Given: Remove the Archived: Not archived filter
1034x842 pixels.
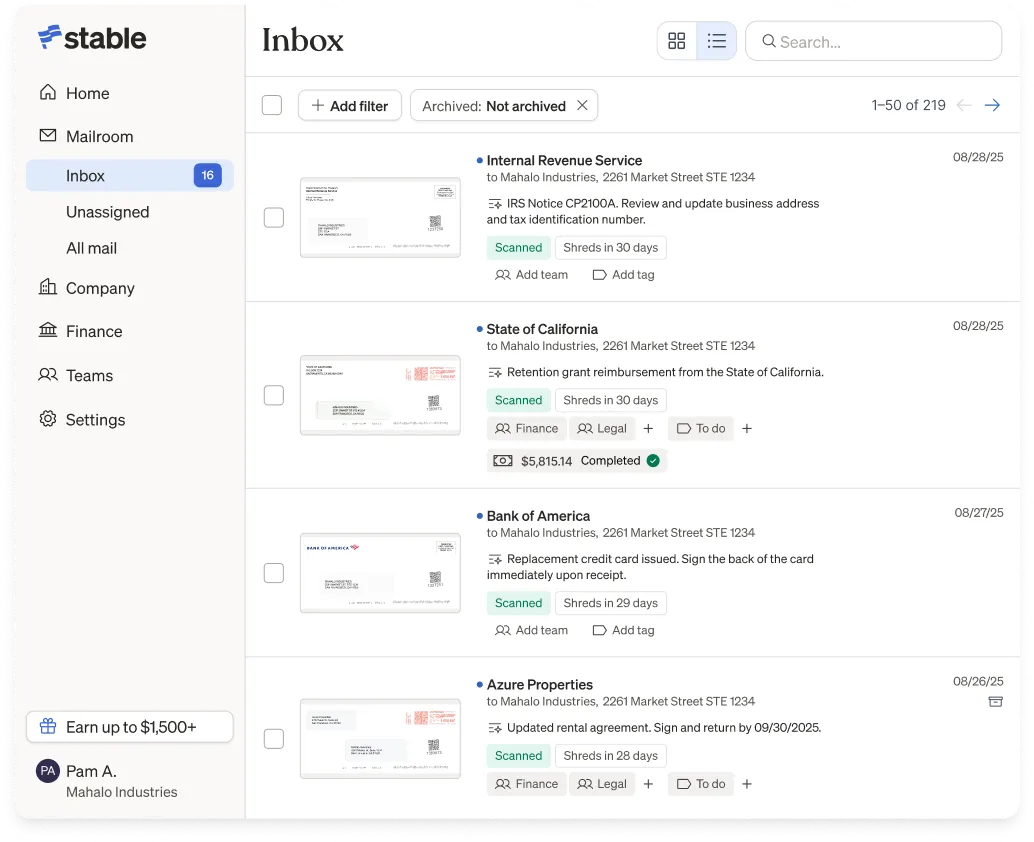Looking at the screenshot, I should tap(582, 105).
